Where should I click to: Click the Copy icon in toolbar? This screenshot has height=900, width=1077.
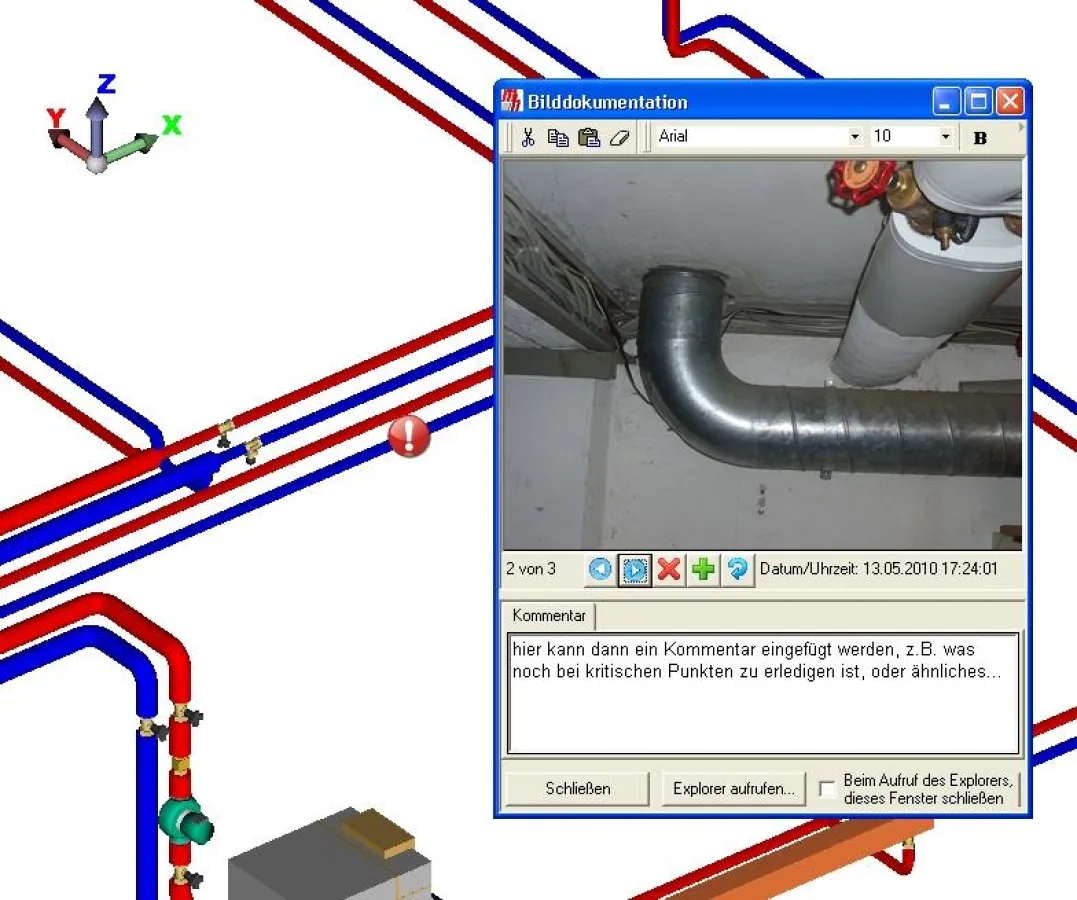coord(558,138)
